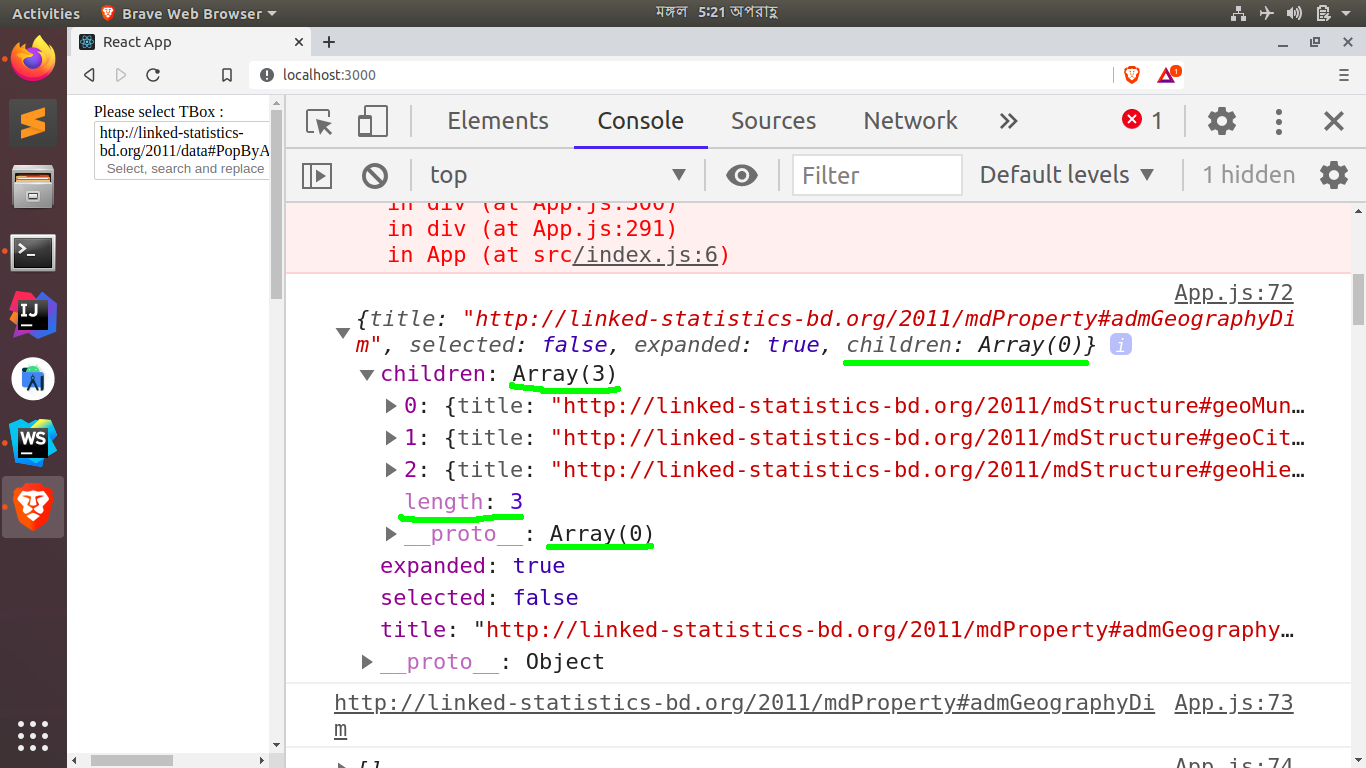
Task: Select the inspect element cursor icon
Action: [318, 120]
